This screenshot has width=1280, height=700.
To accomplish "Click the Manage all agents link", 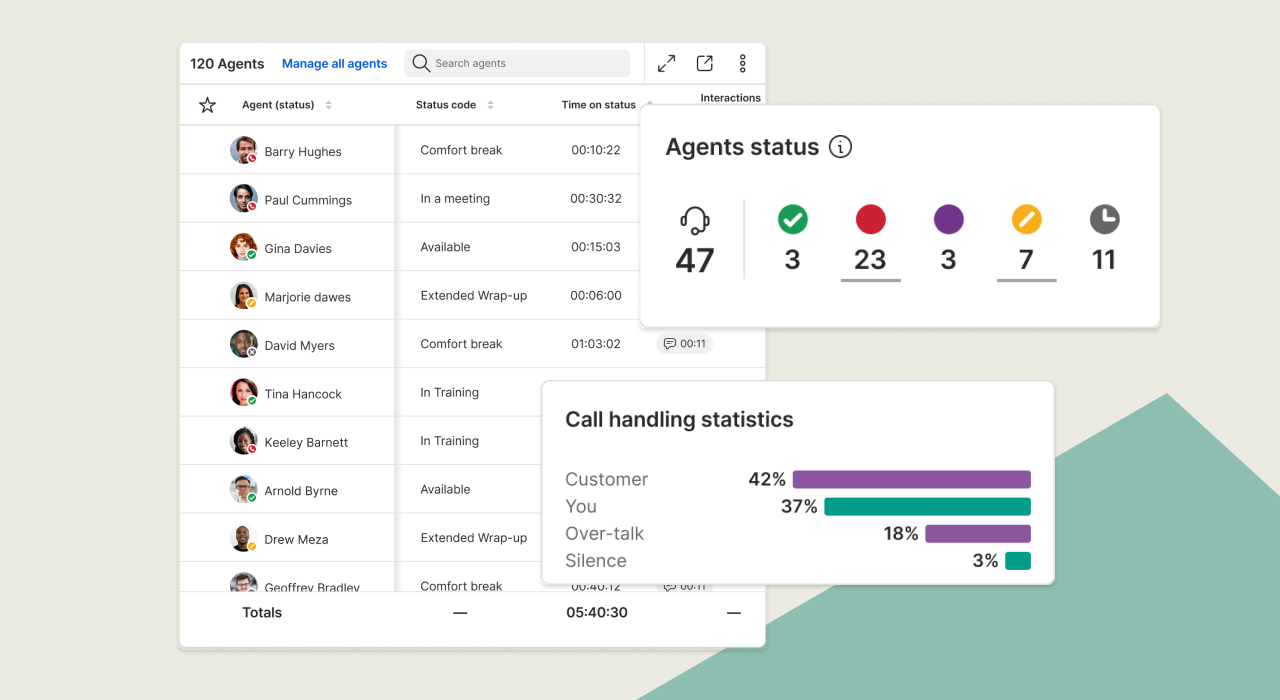I will tap(334, 64).
